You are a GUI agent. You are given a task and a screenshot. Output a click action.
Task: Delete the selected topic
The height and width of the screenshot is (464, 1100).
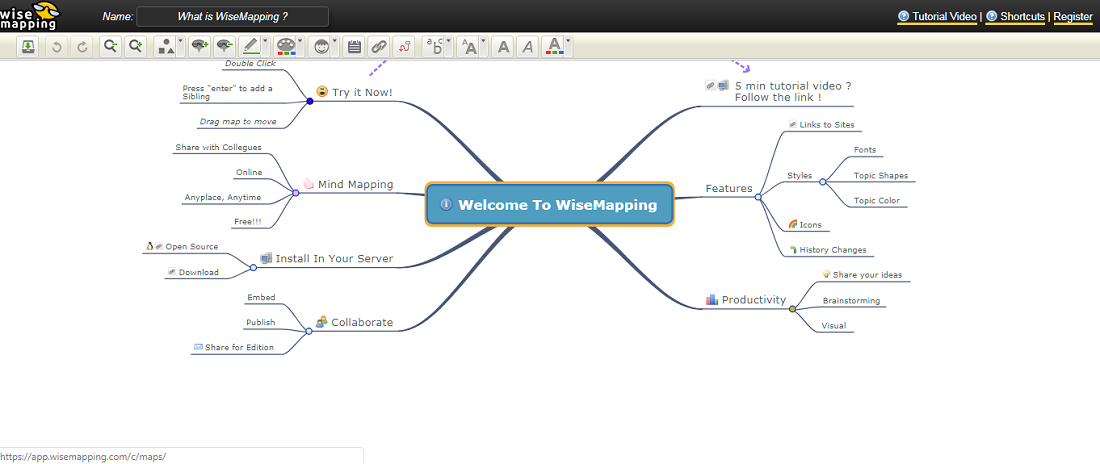click(x=224, y=47)
